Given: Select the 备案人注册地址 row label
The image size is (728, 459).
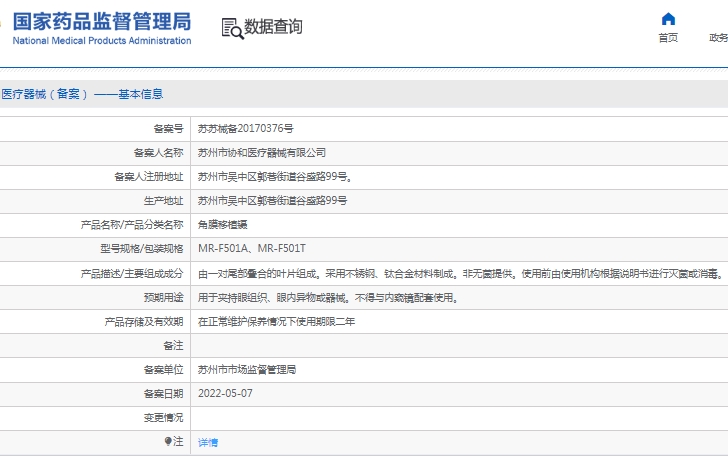Looking at the screenshot, I should point(149,177).
